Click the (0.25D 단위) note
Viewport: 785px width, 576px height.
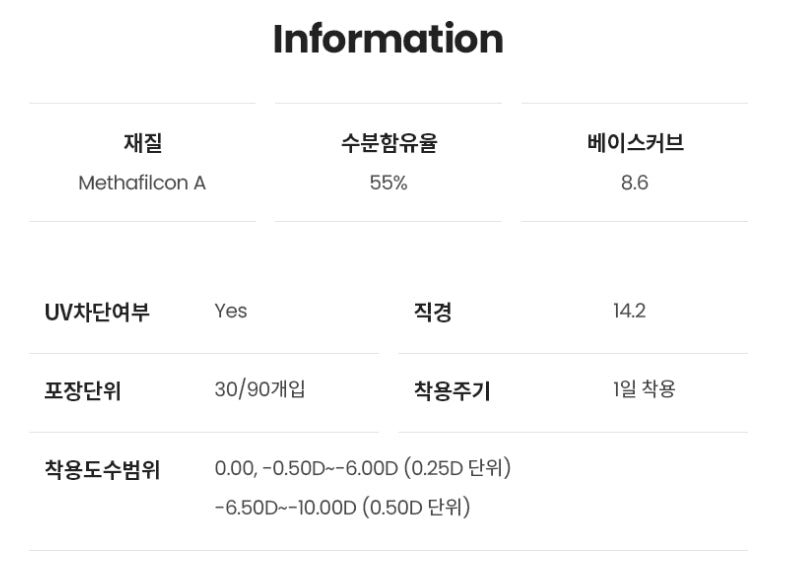point(457,468)
